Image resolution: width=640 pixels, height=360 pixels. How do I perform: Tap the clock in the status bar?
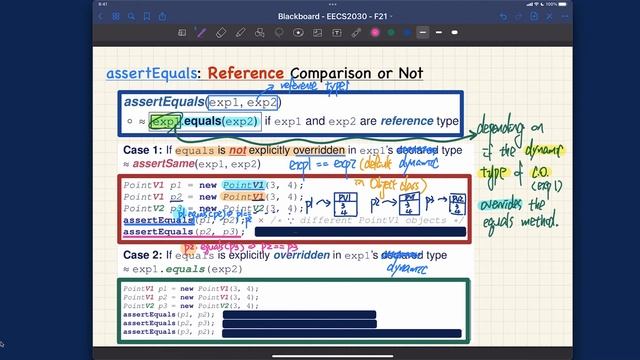click(103, 4)
